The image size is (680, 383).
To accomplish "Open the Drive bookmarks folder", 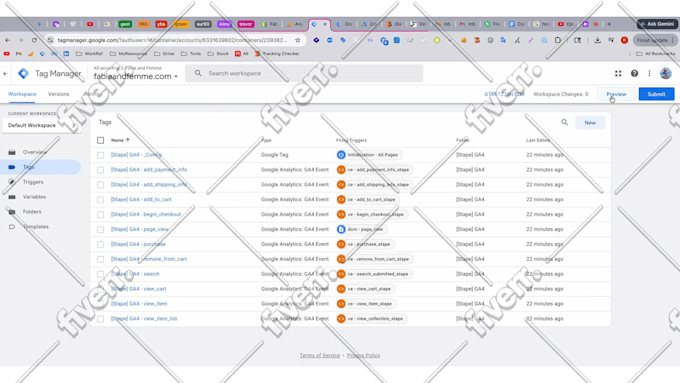I will pyautogui.click(x=164, y=54).
